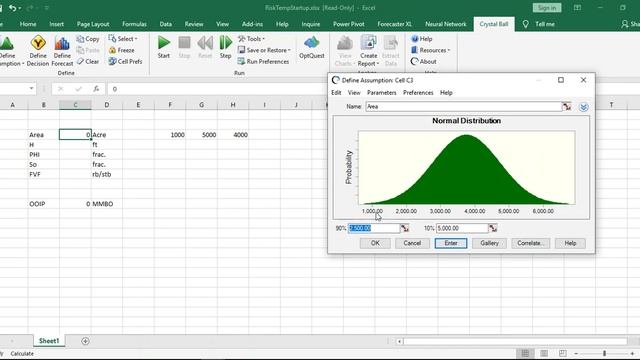Switch to Page Layout view in status bar

[x=544, y=353]
